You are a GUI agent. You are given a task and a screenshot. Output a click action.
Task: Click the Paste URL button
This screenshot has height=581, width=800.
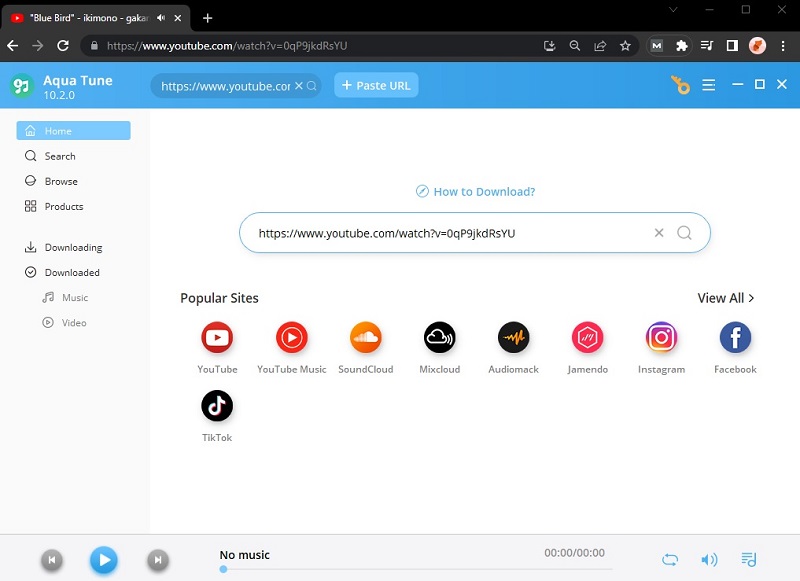(x=376, y=85)
